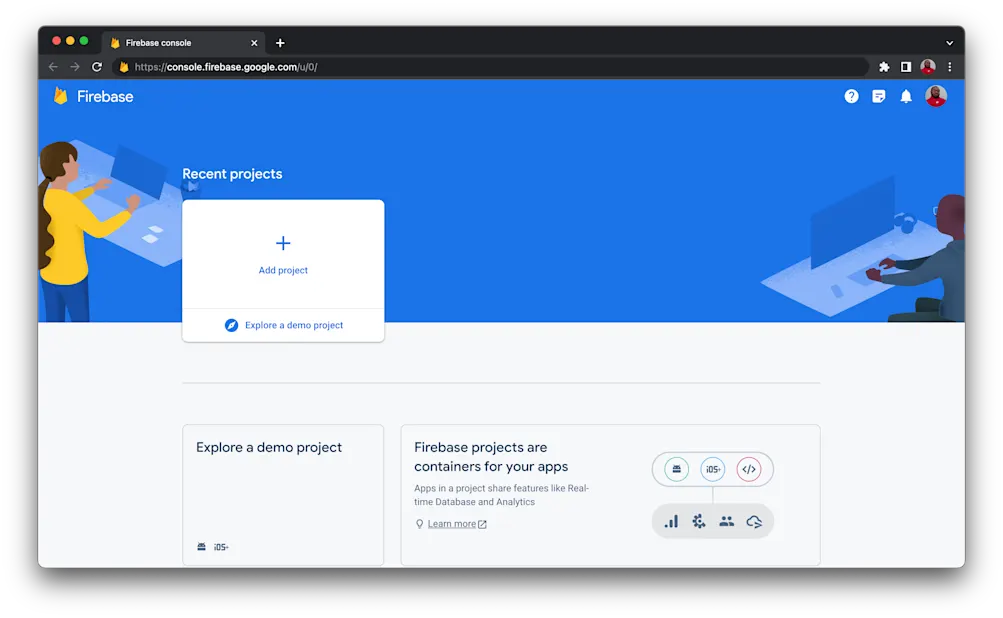This screenshot has height=618, width=1003.
Task: Click the audience/users icon in the feature row
Action: [727, 520]
